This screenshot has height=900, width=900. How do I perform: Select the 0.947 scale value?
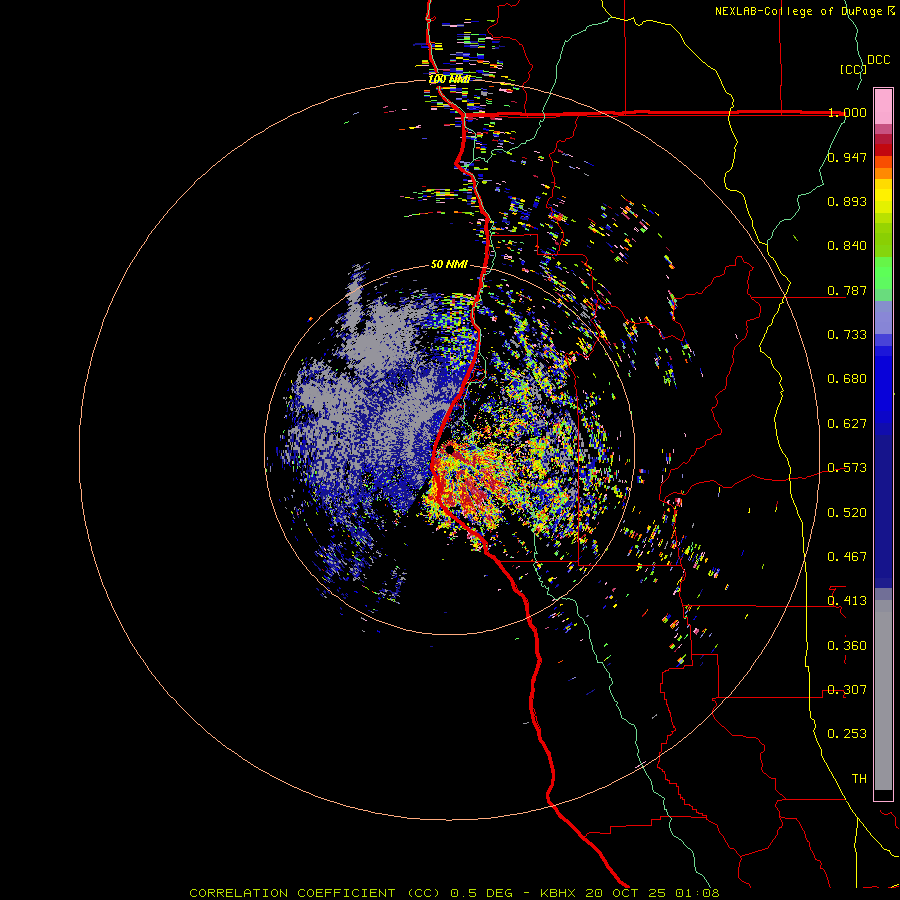click(x=847, y=157)
